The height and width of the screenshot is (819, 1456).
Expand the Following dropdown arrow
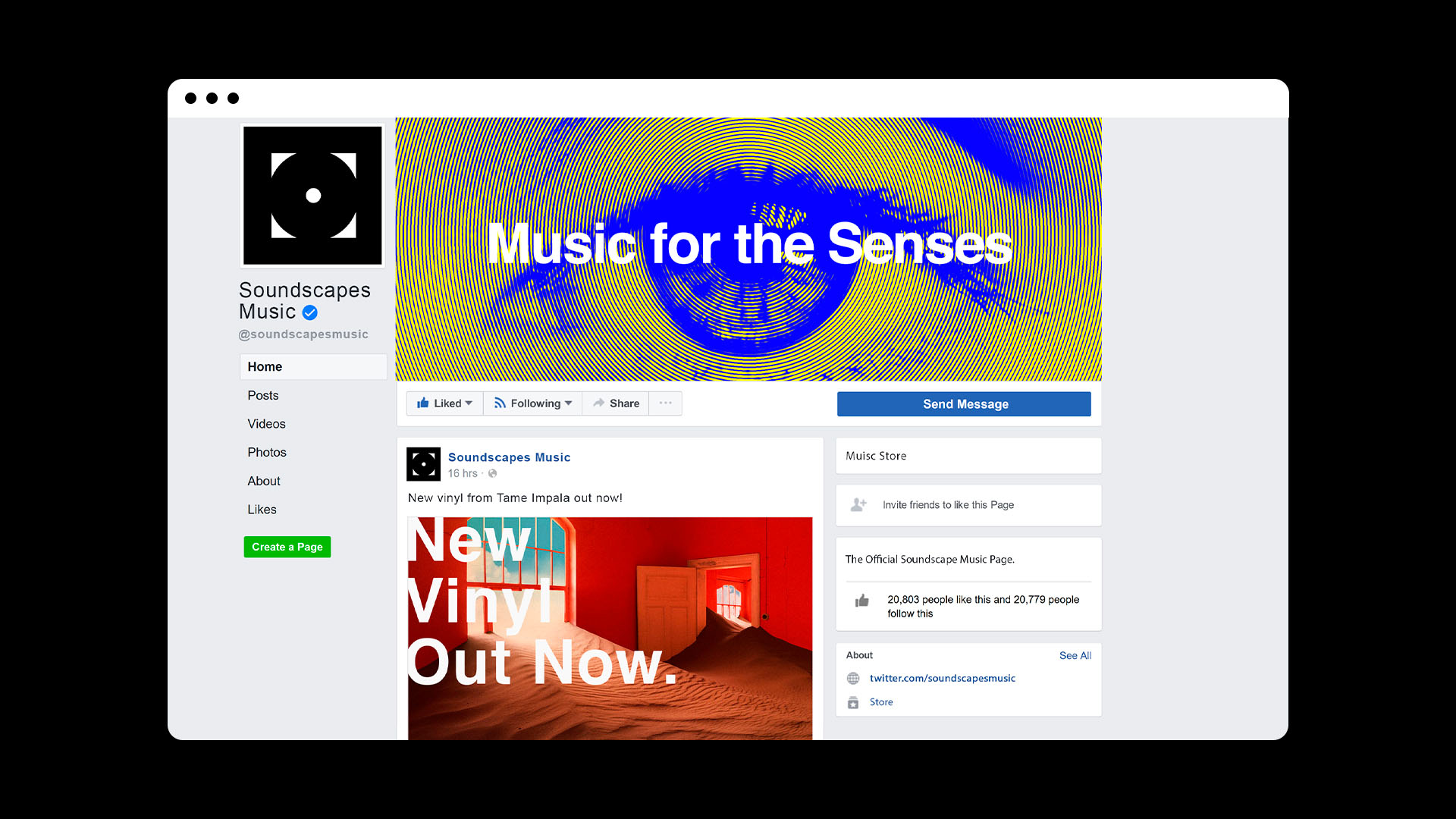(x=569, y=403)
